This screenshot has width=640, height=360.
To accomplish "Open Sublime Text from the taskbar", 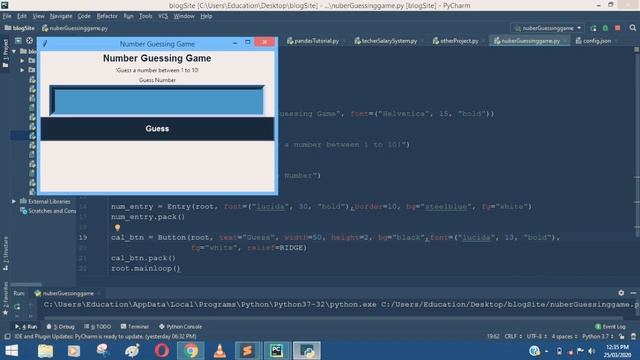I will [x=247, y=351].
